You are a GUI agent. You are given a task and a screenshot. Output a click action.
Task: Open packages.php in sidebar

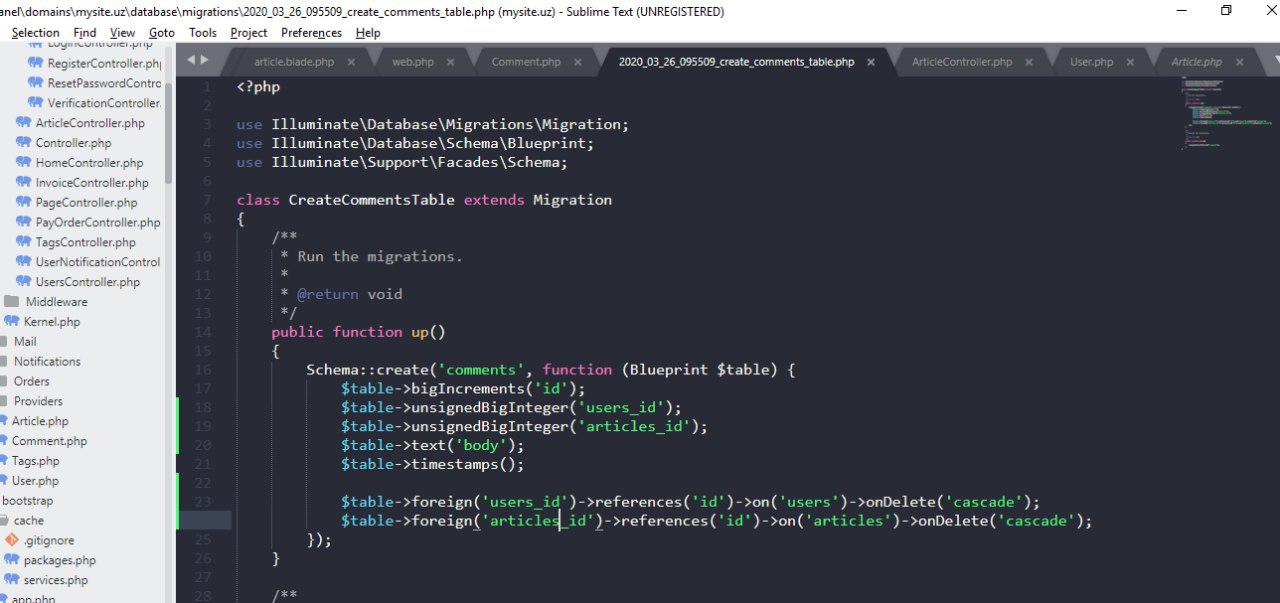[59, 560]
